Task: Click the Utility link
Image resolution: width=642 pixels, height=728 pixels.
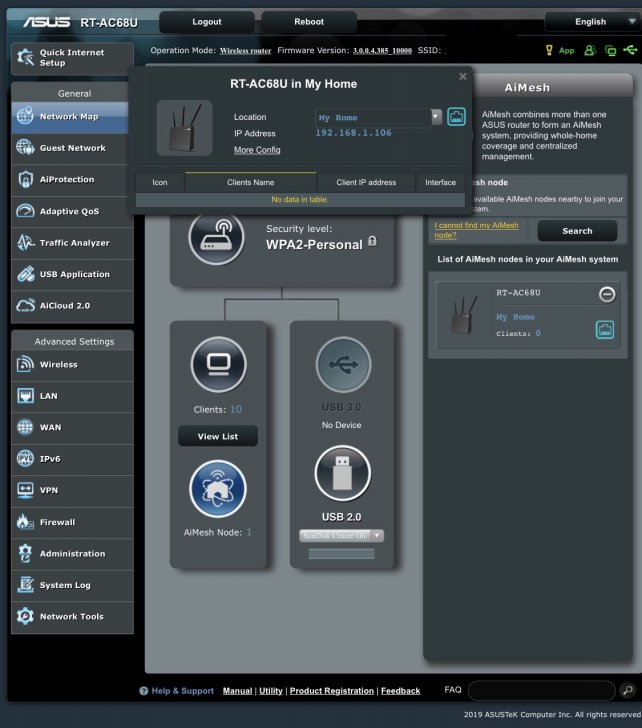Action: point(271,691)
